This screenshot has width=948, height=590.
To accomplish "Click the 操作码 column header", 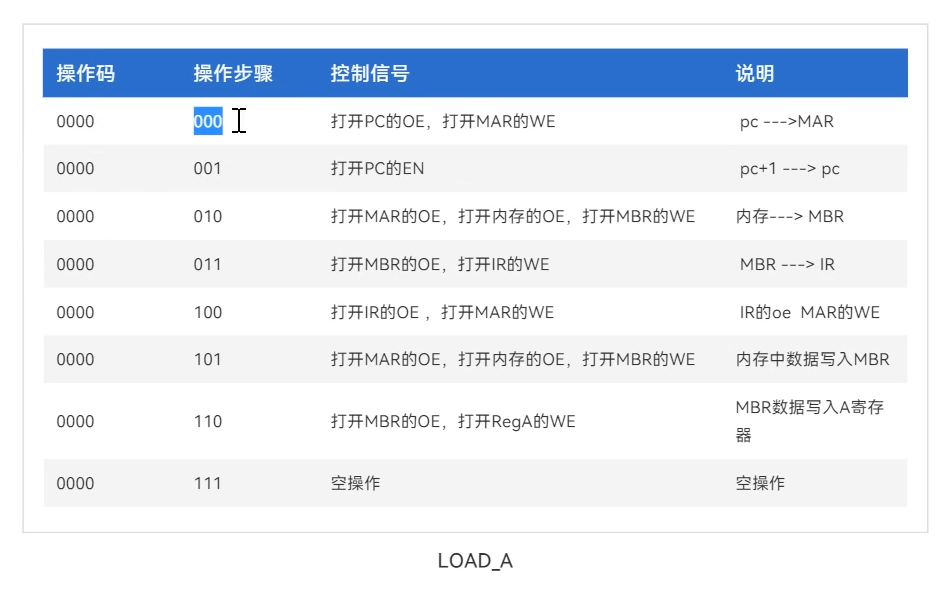I will [x=85, y=74].
